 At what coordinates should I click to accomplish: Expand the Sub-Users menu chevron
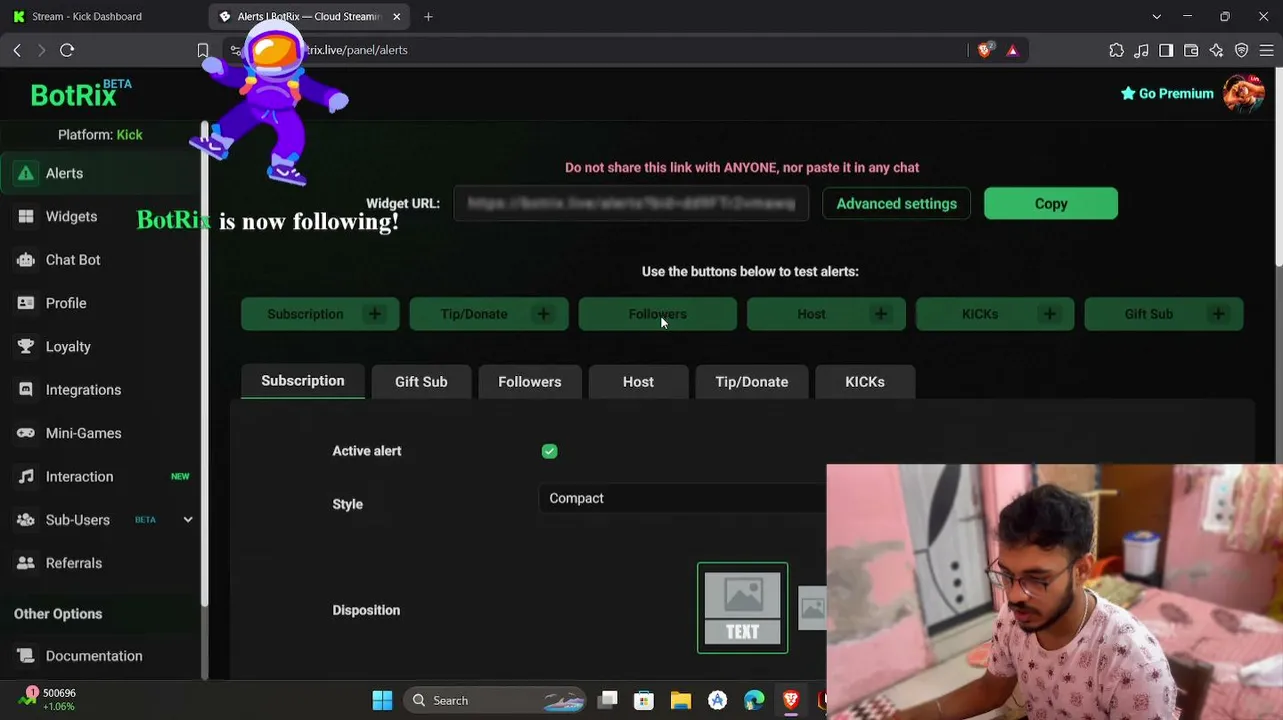pyautogui.click(x=187, y=520)
